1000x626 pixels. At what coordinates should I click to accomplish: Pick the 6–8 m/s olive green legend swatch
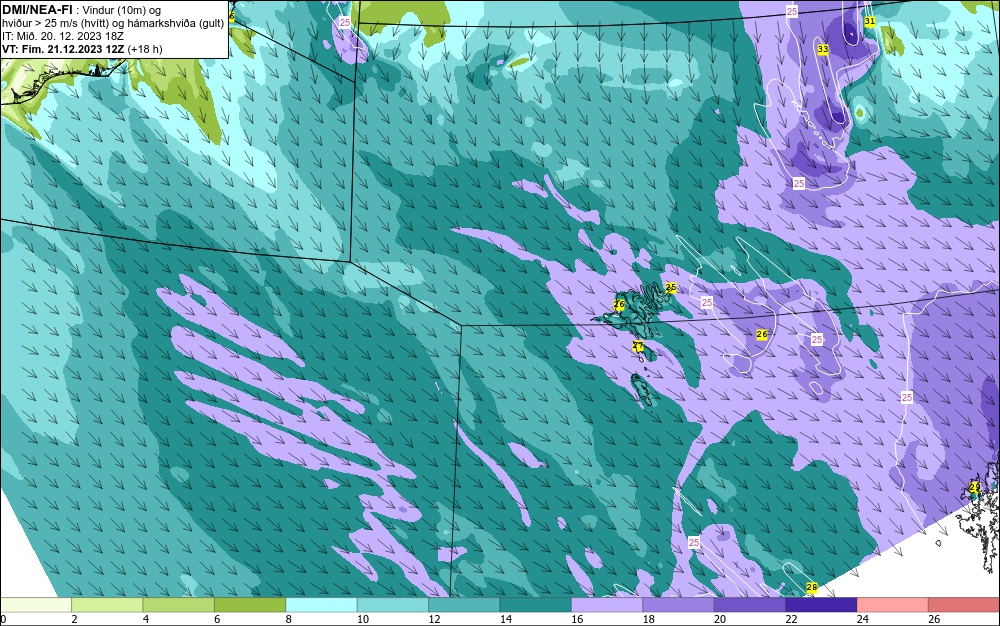(250, 605)
